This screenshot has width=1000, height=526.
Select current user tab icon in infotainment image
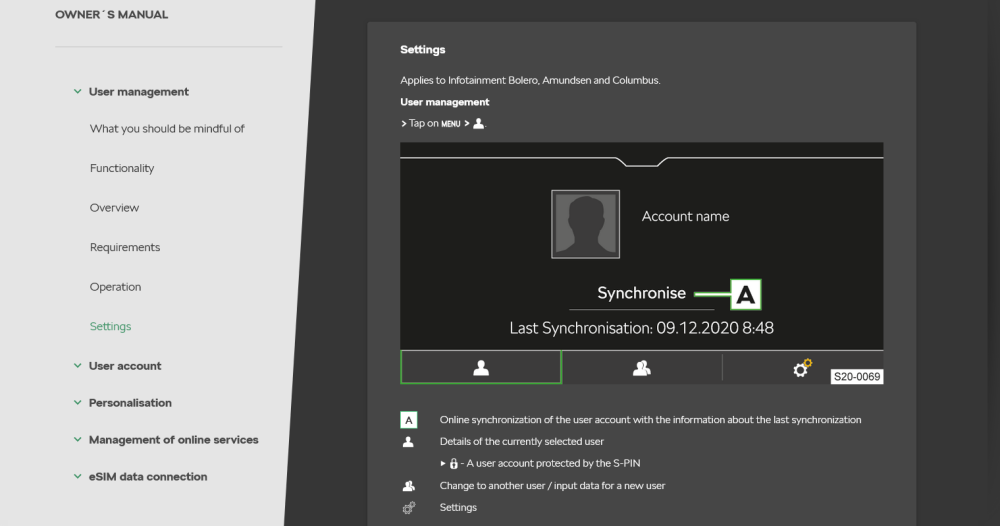(x=481, y=367)
